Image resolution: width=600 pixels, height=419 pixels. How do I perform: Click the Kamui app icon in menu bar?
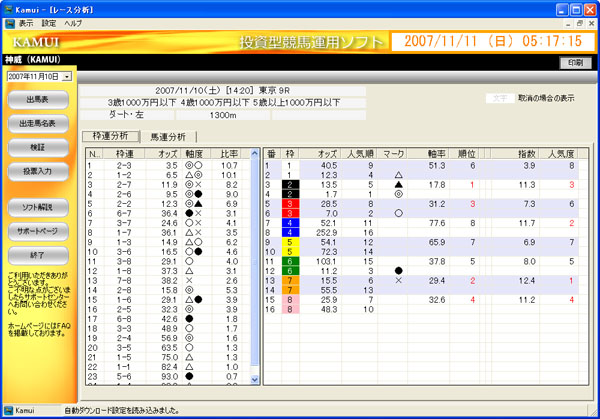pos(9,21)
